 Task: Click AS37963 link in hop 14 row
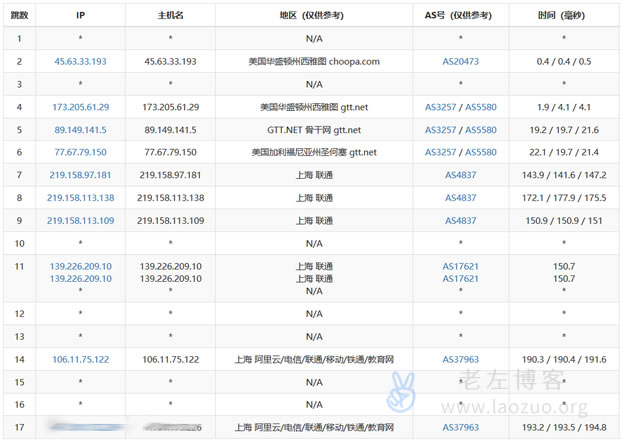pos(461,359)
